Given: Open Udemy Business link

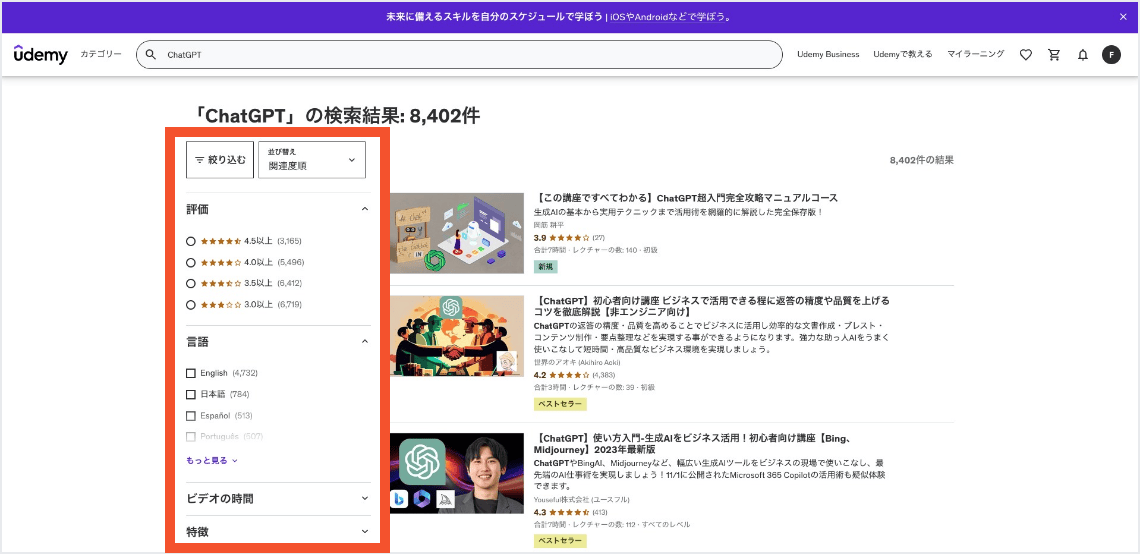Looking at the screenshot, I should [x=828, y=55].
